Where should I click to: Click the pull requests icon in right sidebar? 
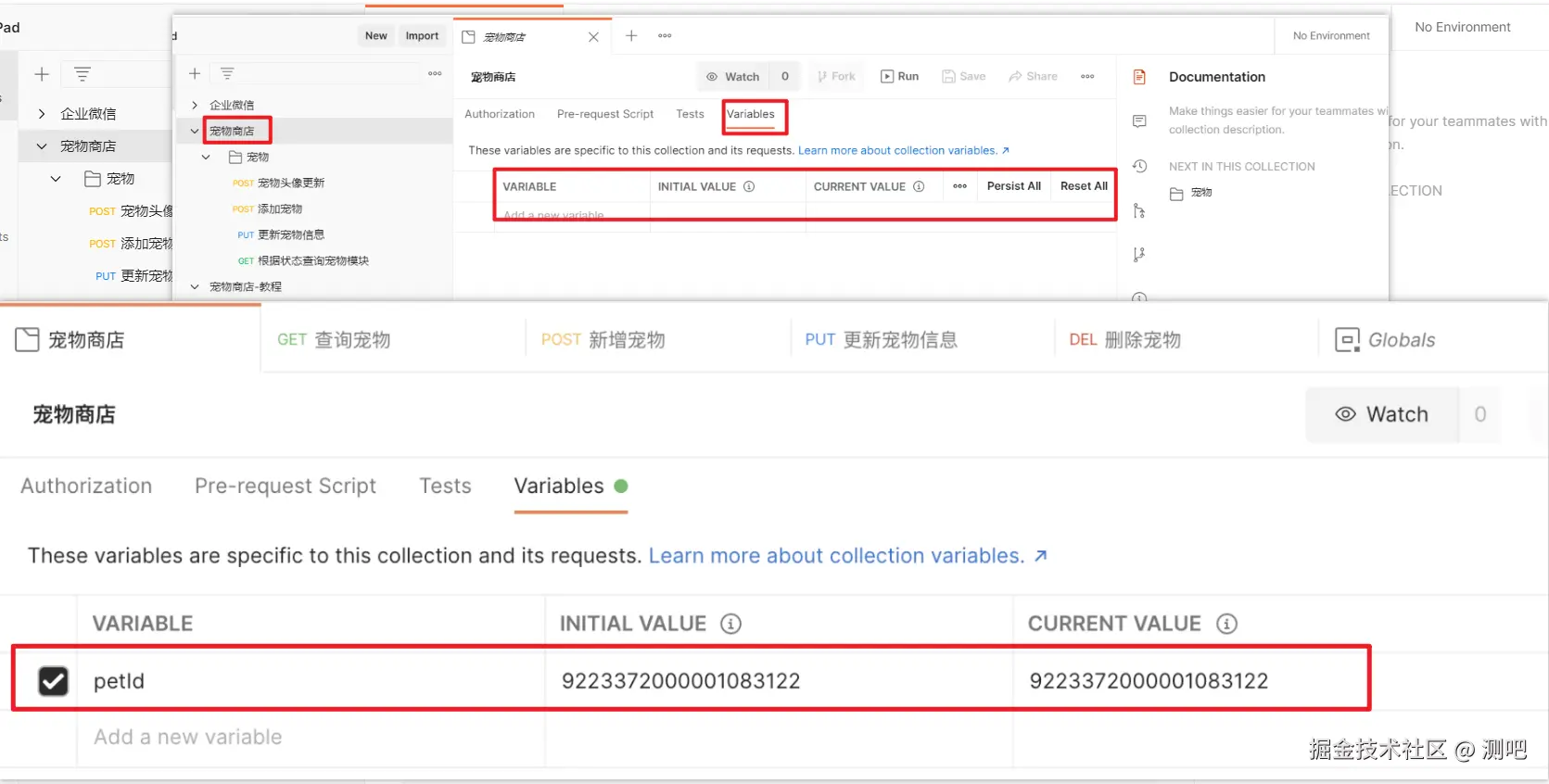pos(1140,255)
